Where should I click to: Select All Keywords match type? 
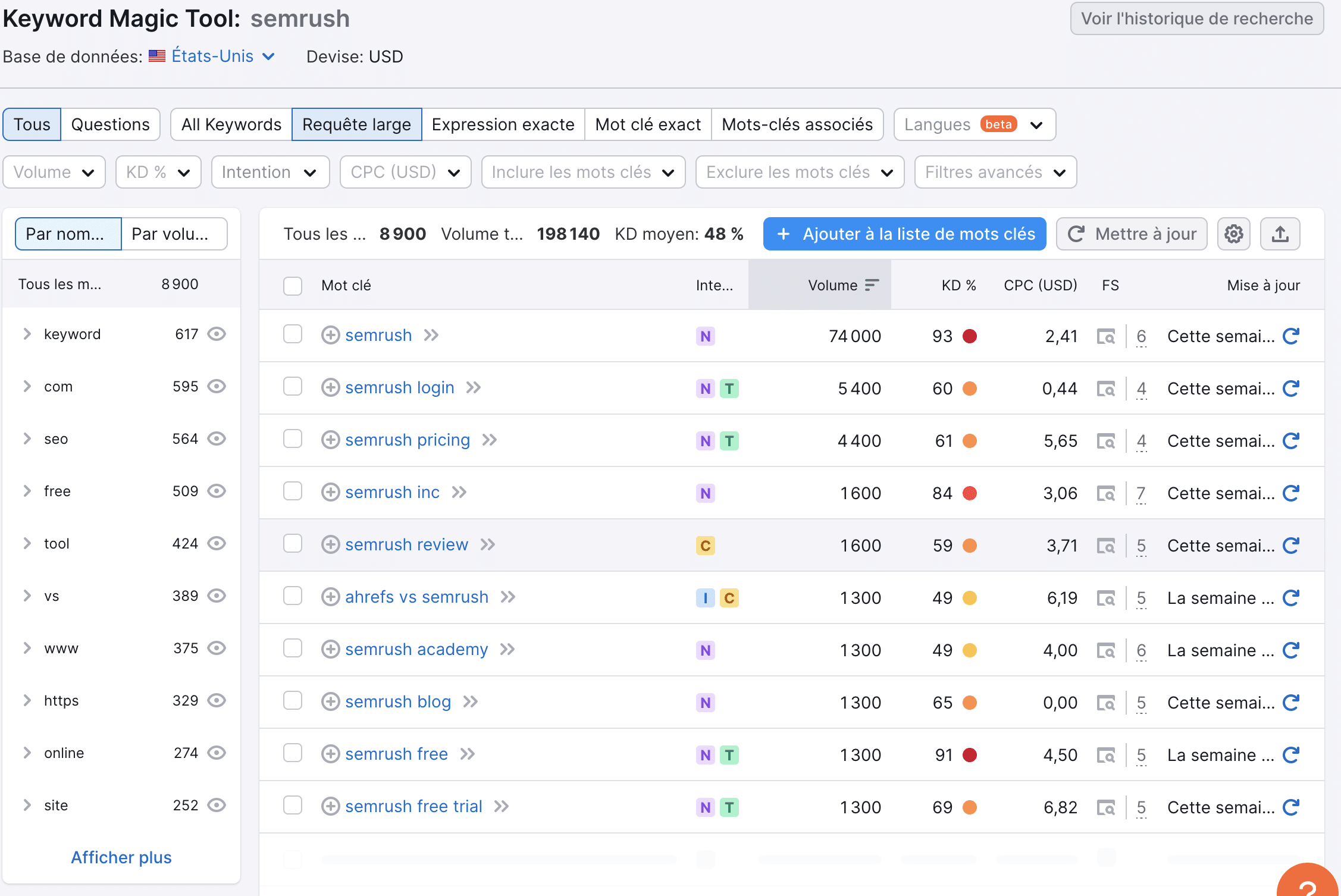coord(231,124)
